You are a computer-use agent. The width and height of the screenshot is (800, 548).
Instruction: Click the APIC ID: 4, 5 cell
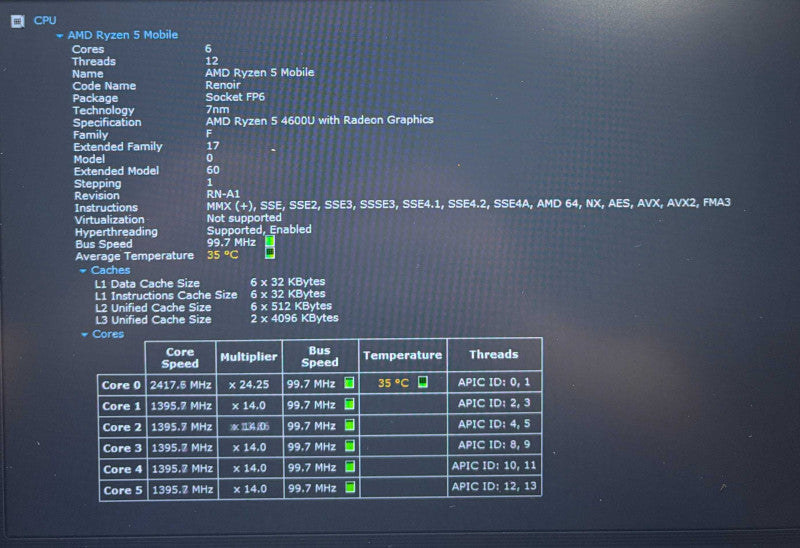[x=494, y=424]
